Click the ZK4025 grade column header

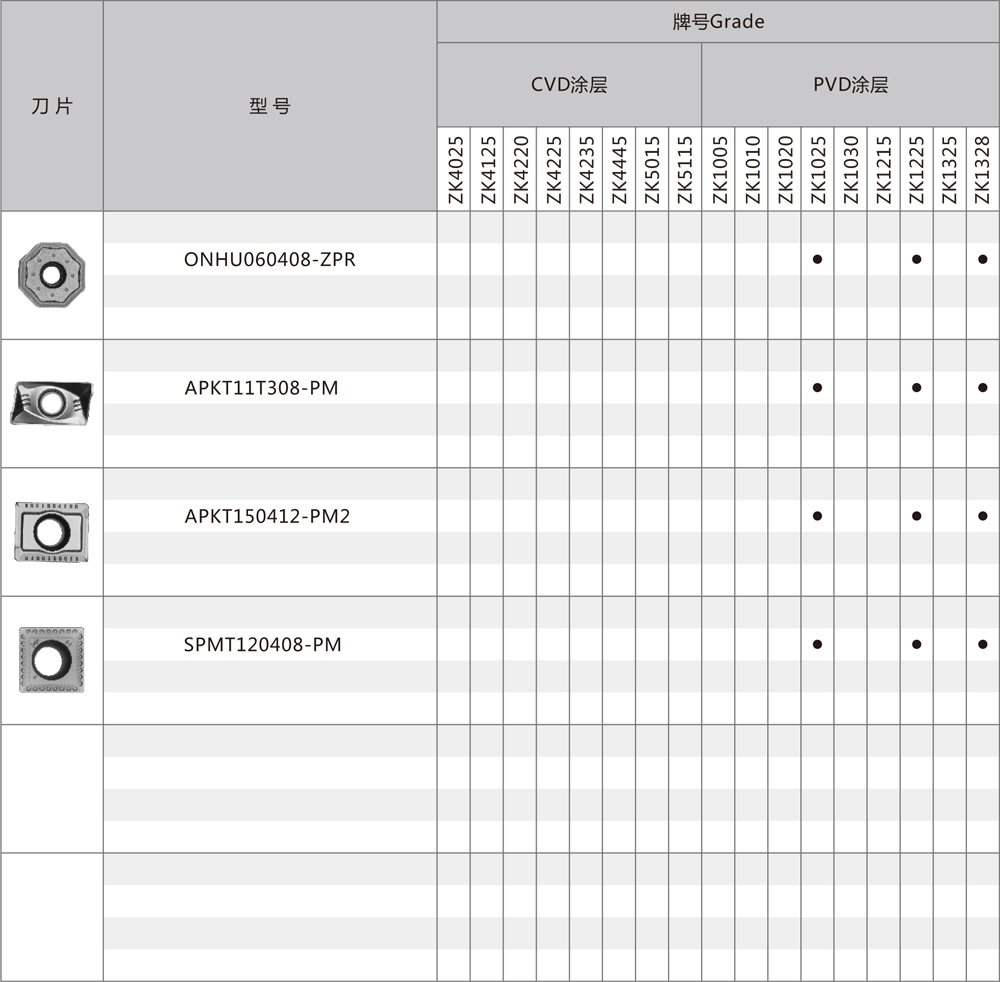(454, 170)
